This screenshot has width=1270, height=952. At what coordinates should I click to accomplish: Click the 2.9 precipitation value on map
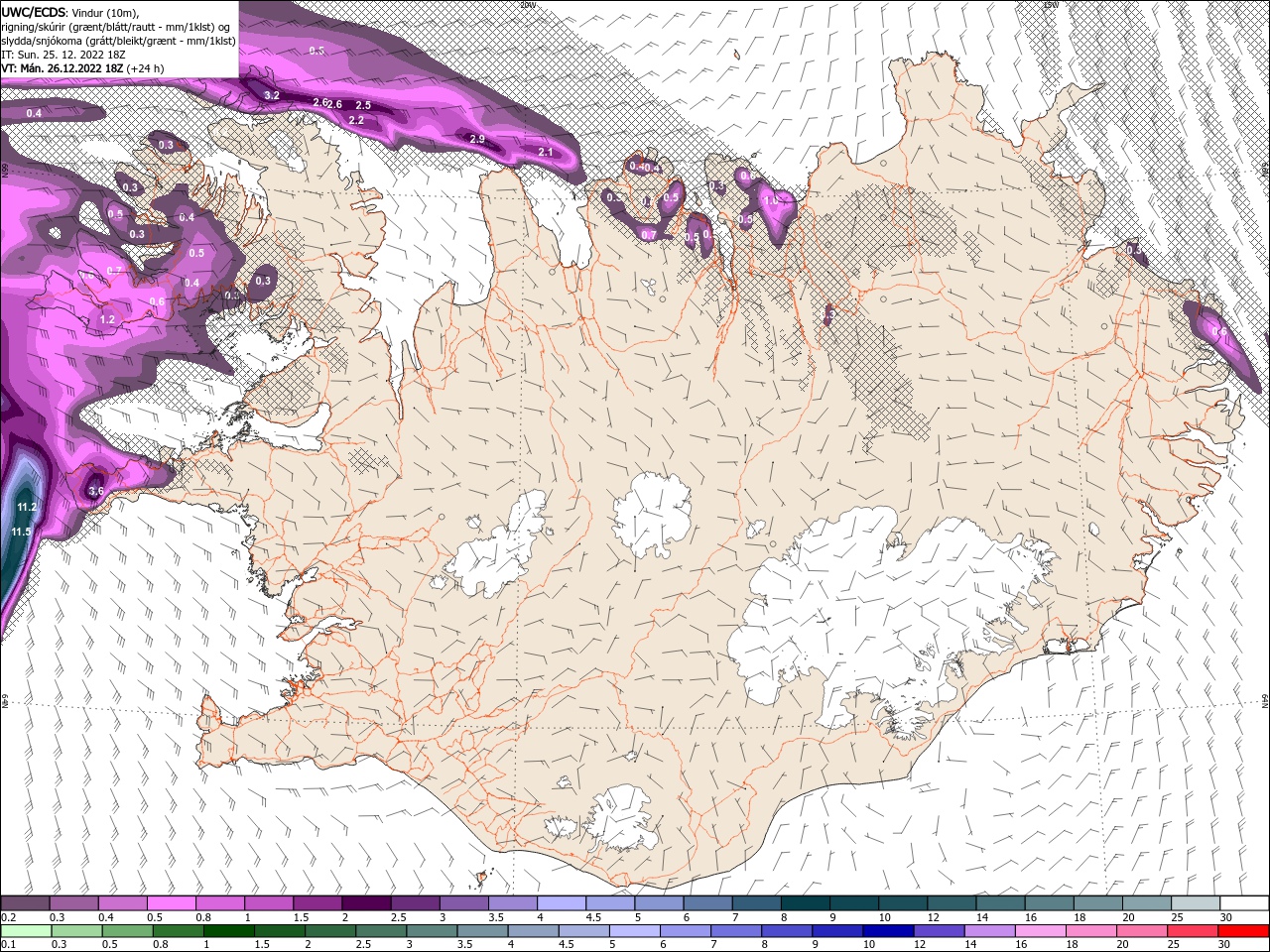(x=477, y=139)
